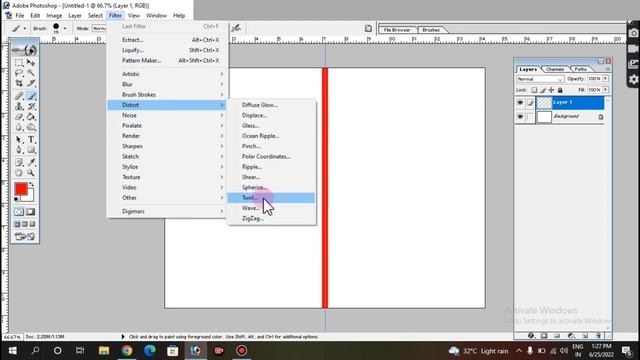Image resolution: width=640 pixels, height=360 pixels.
Task: Select the Dodge tool
Action: point(31,127)
